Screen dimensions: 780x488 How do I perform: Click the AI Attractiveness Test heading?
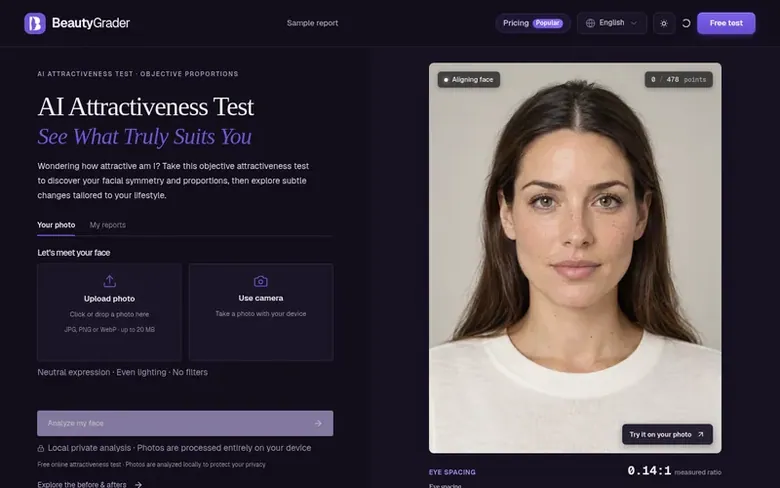146,106
